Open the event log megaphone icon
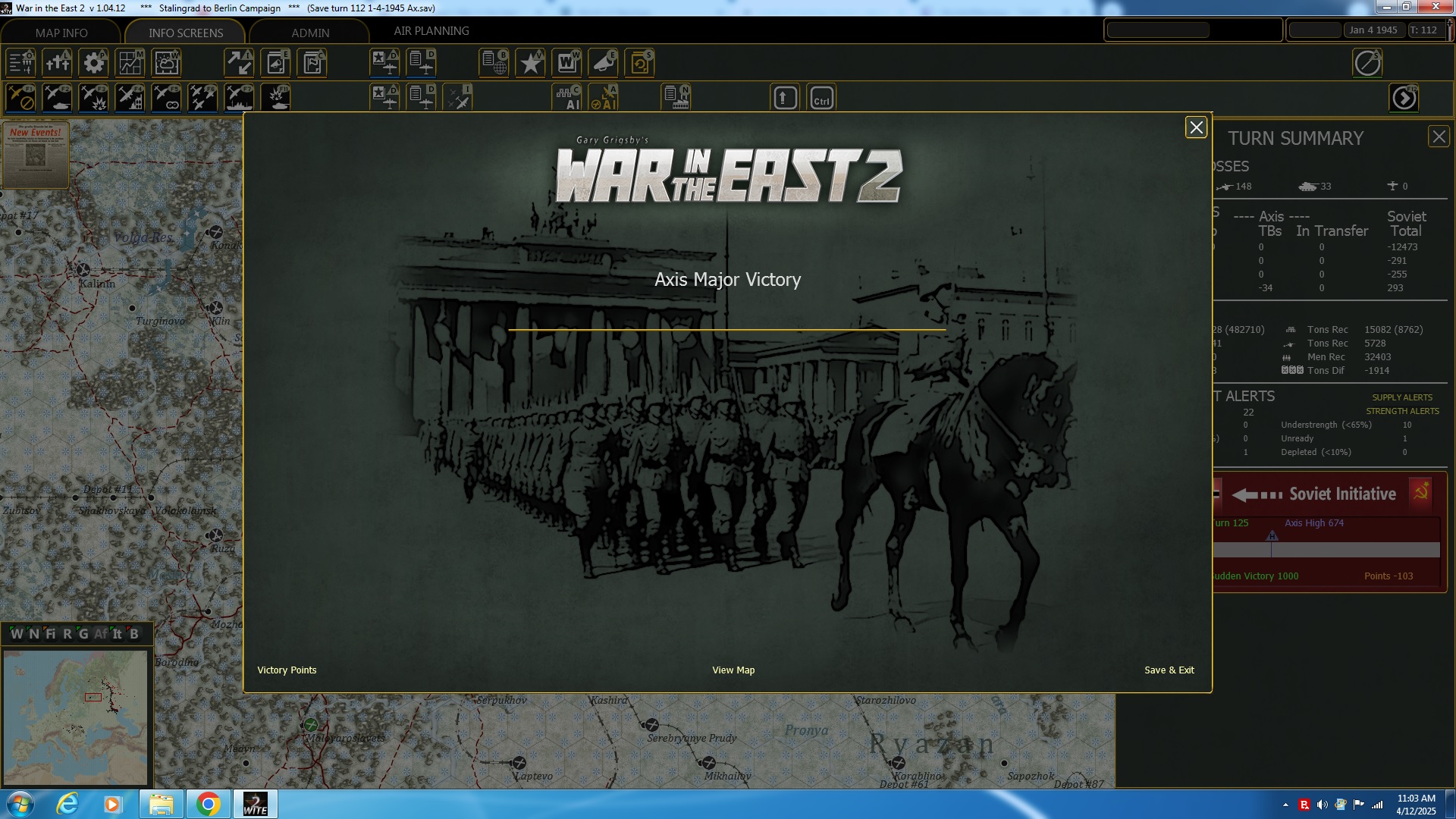Viewport: 1456px width, 819px height. point(604,63)
